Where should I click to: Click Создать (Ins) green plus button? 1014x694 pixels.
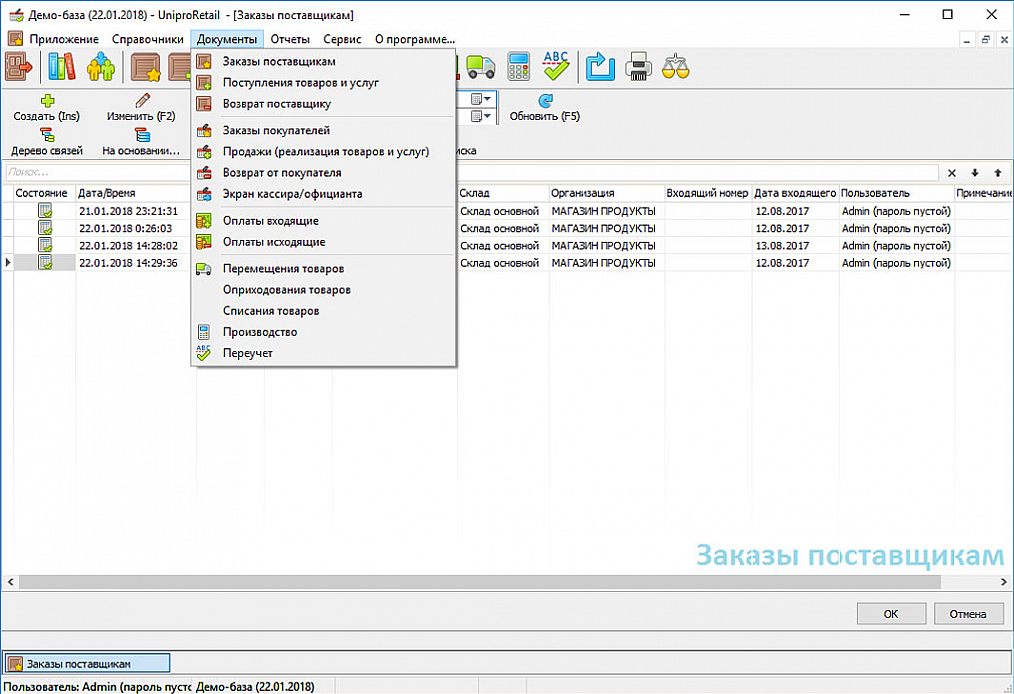(x=47, y=108)
